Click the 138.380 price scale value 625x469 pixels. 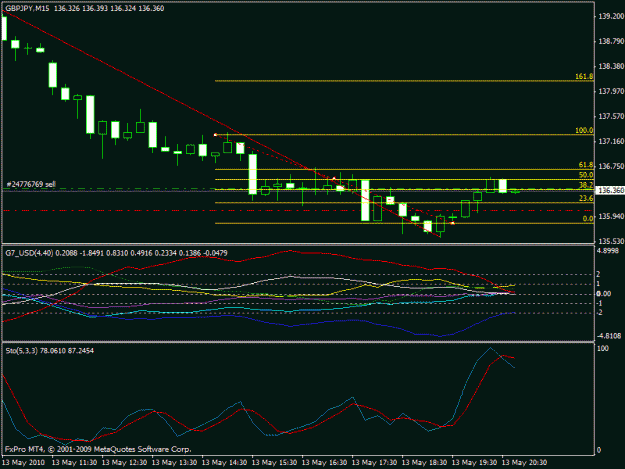(x=611, y=66)
